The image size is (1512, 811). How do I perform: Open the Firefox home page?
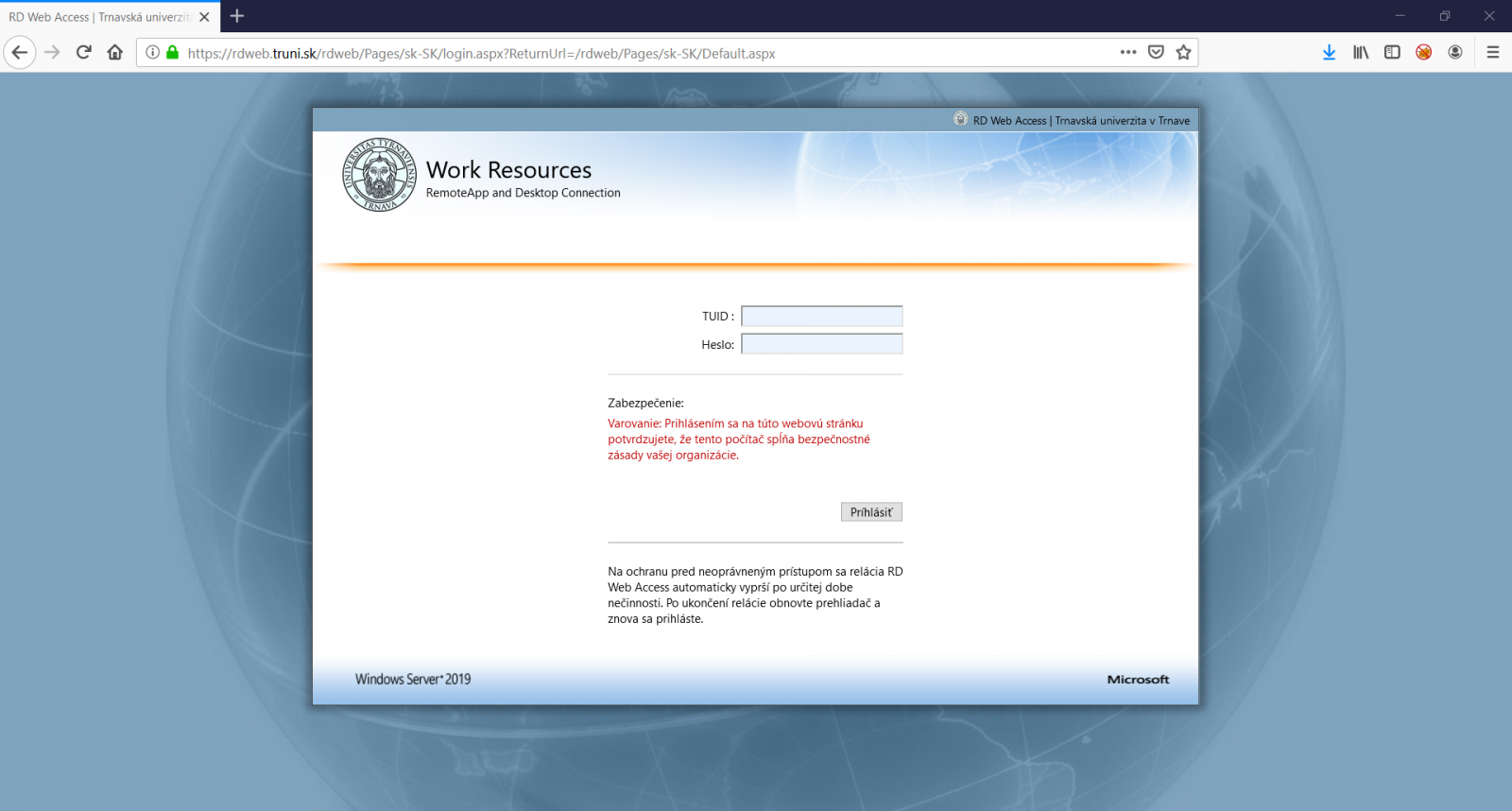(x=115, y=52)
